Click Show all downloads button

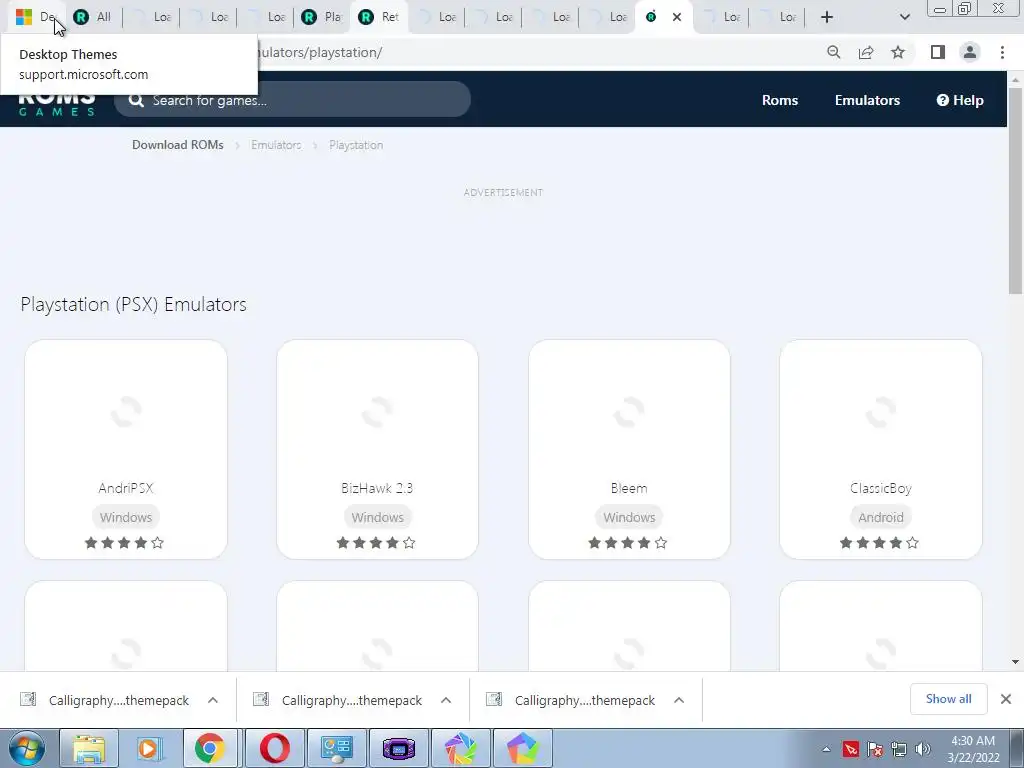pos(948,699)
